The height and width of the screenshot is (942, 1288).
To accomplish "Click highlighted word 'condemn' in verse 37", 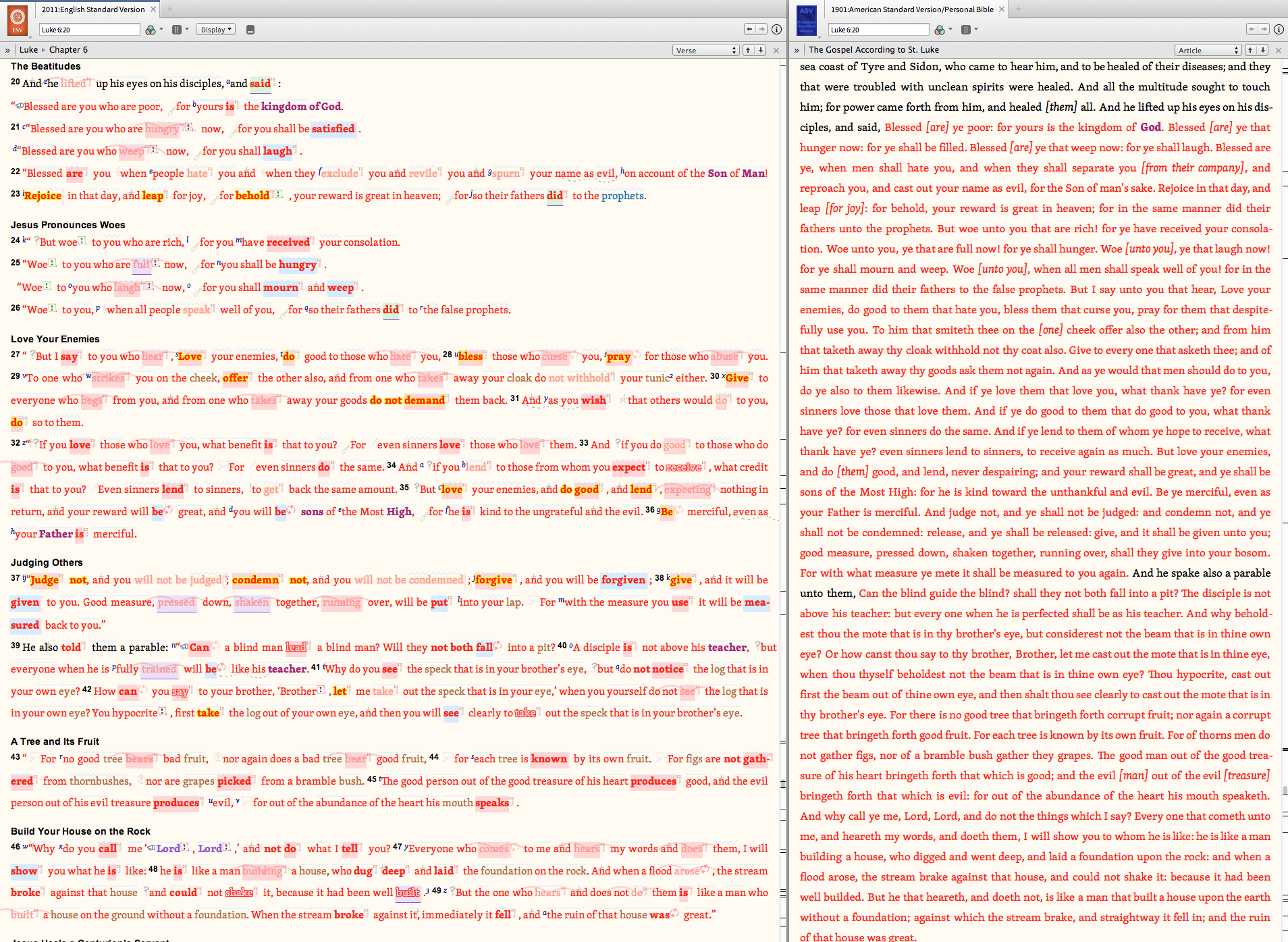I will click(x=255, y=580).
